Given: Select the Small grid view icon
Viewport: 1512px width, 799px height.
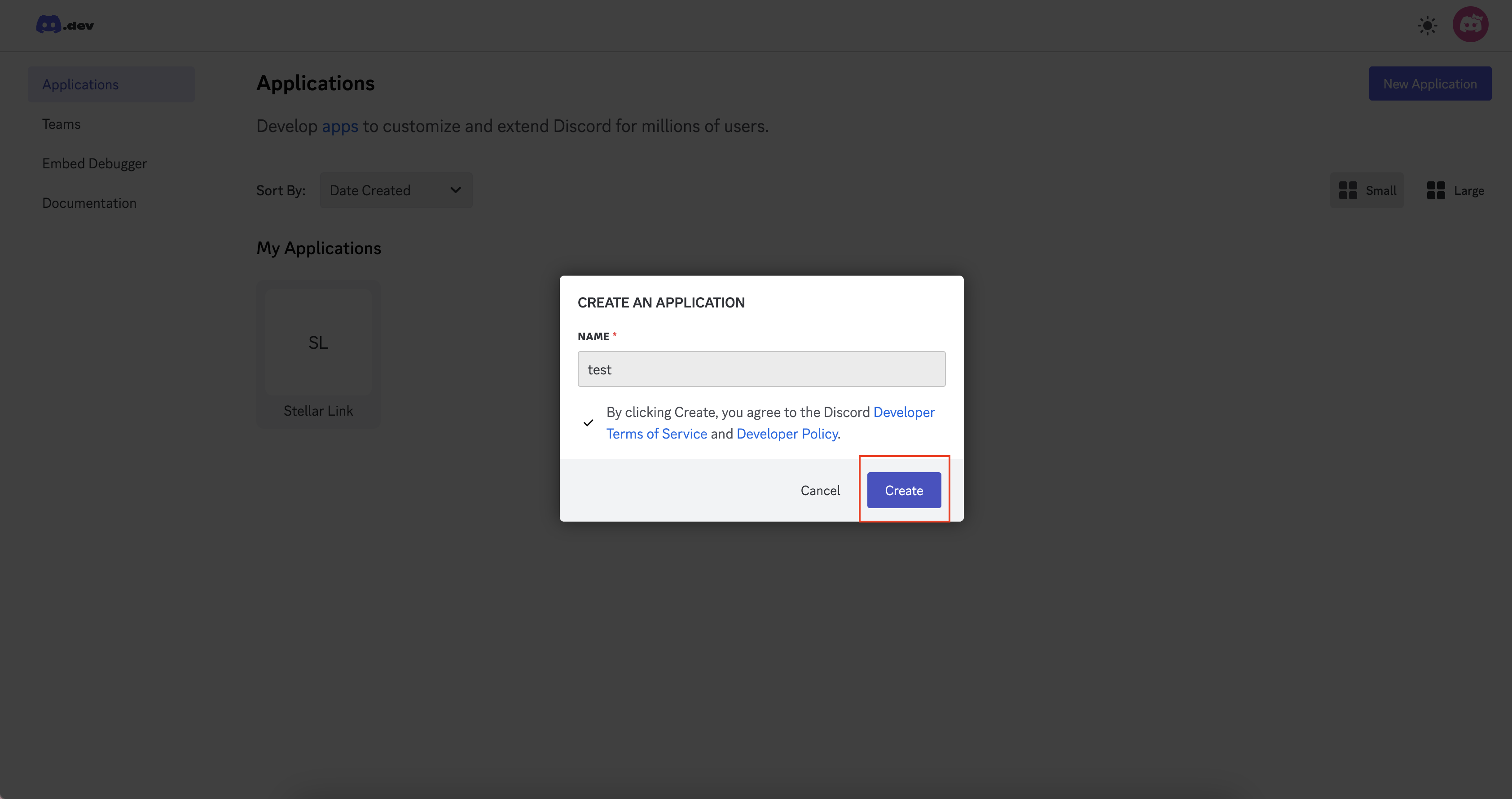Looking at the screenshot, I should pos(1348,190).
